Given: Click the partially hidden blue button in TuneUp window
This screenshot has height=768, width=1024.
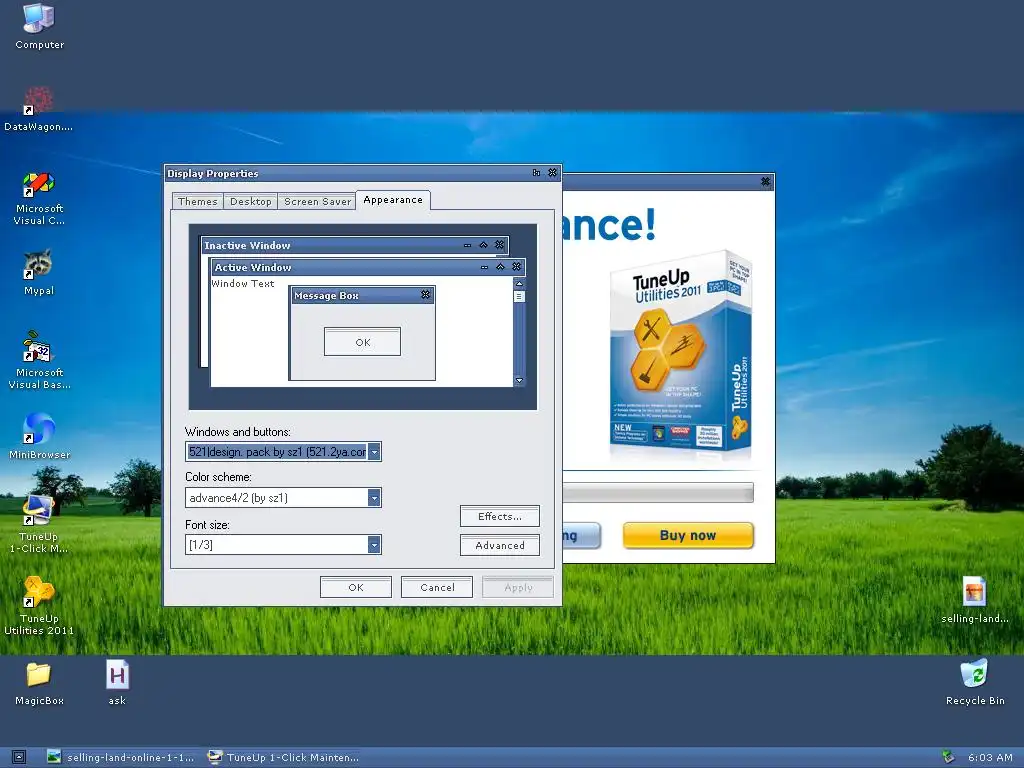Looking at the screenshot, I should point(581,536).
